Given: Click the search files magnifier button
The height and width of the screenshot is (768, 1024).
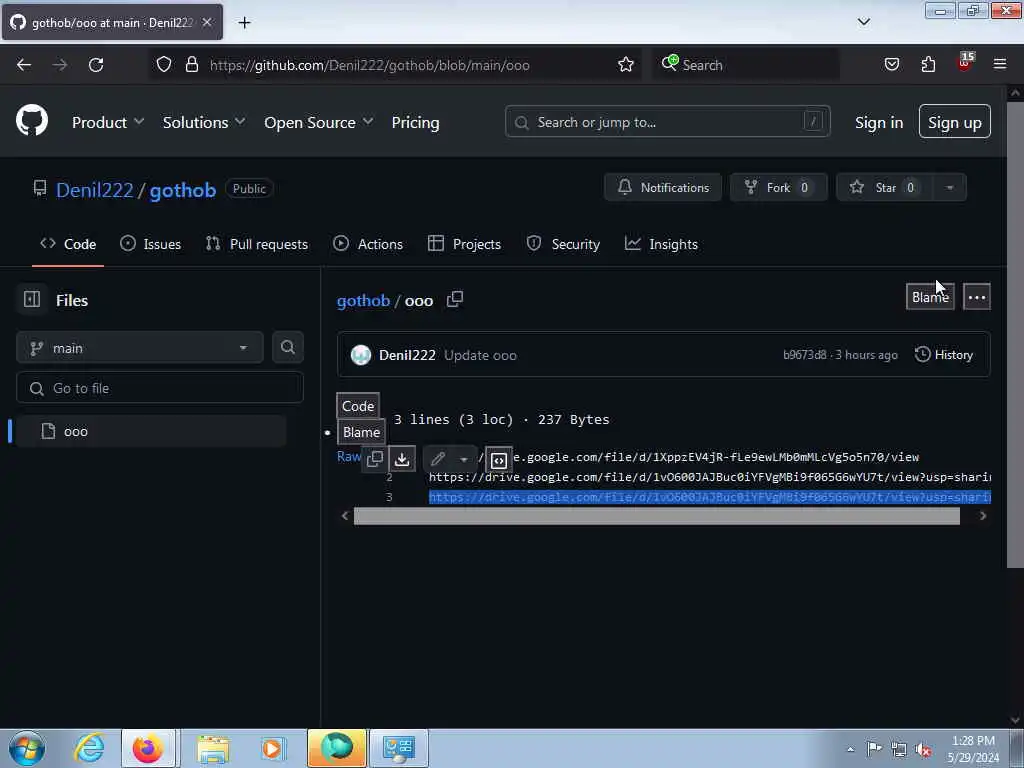Looking at the screenshot, I should 288,347.
